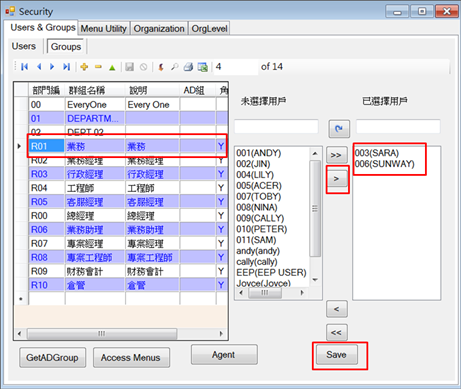Click the refresh undo icon in toolbar
The width and height of the screenshot is (461, 389).
click(161, 67)
